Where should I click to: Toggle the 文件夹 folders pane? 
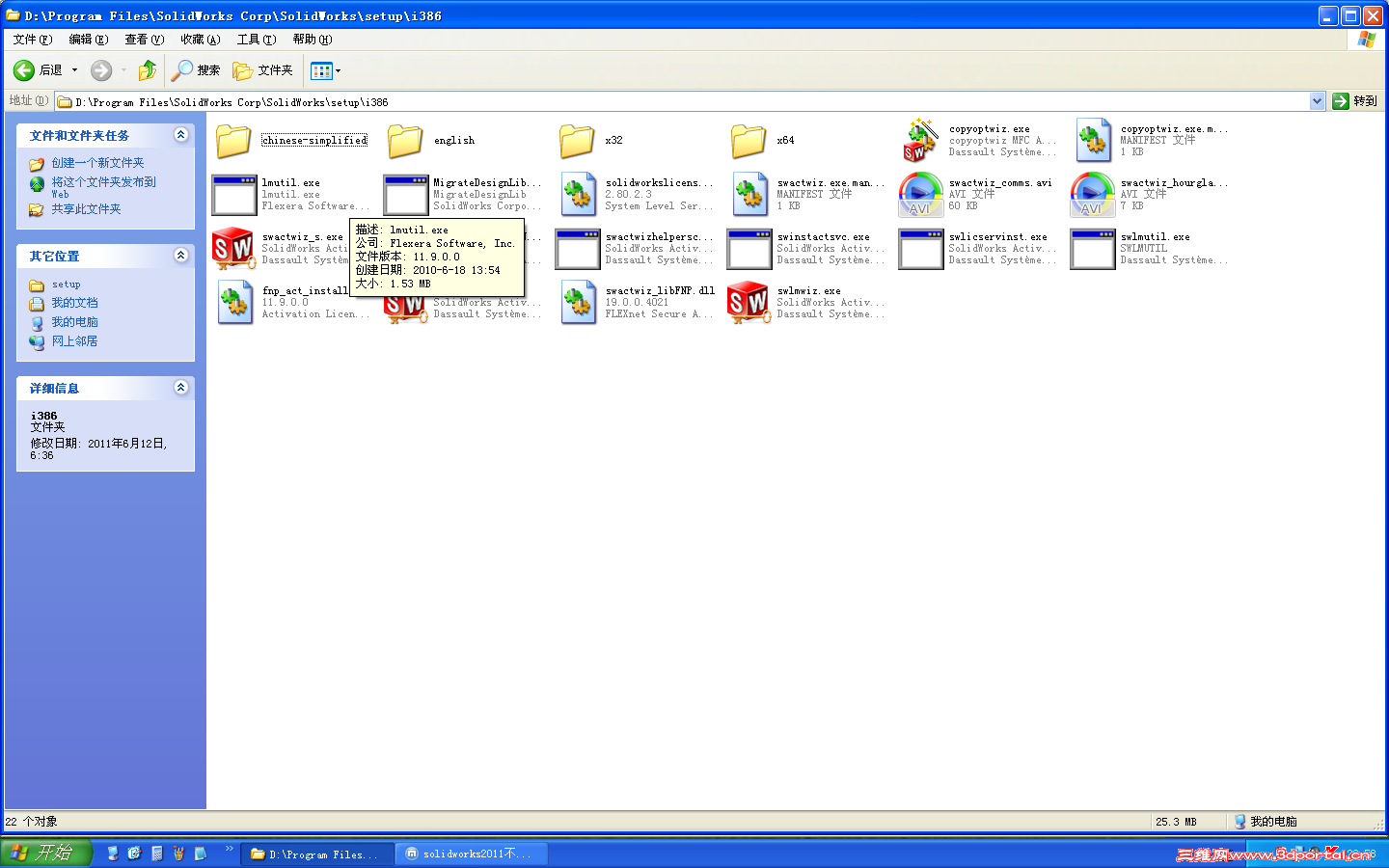(262, 70)
